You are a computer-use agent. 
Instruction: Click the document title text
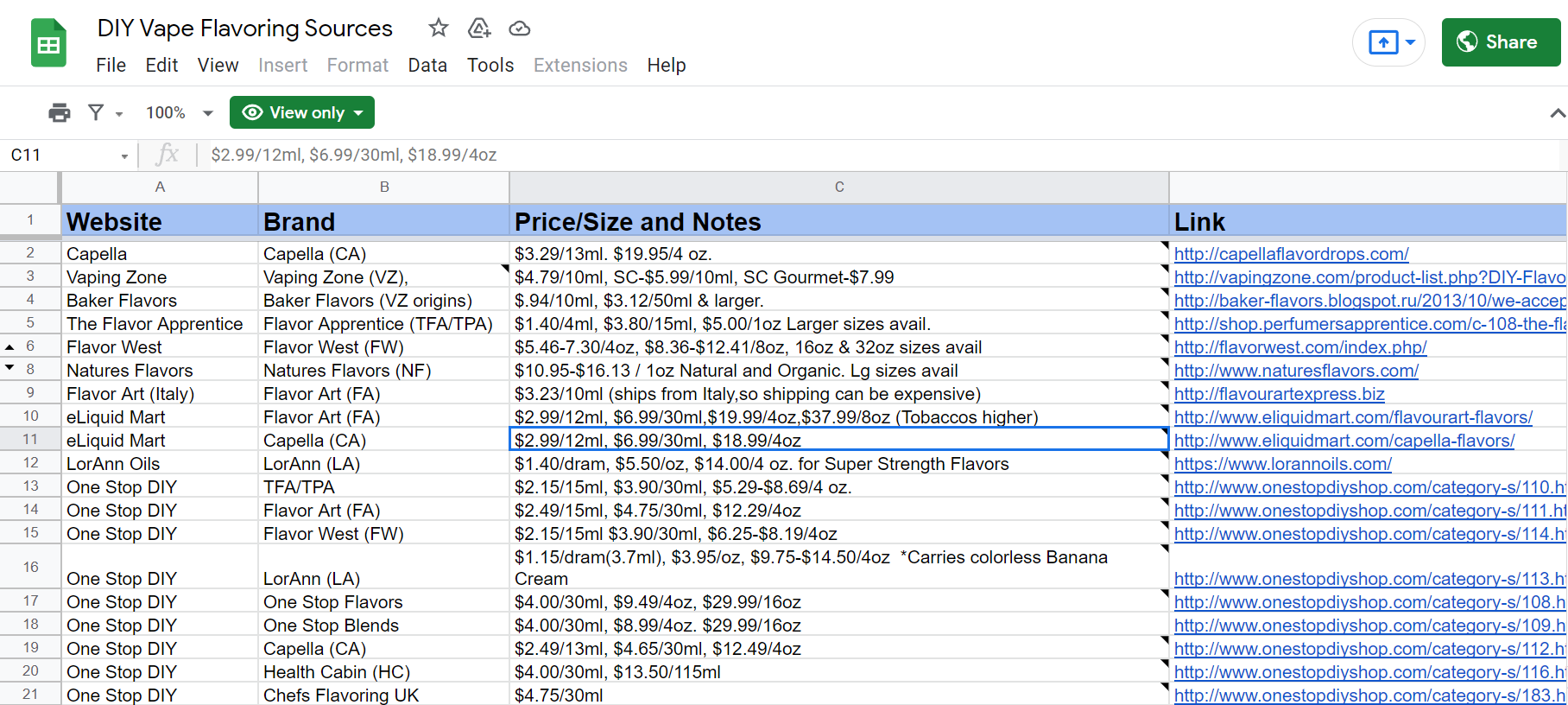(244, 29)
